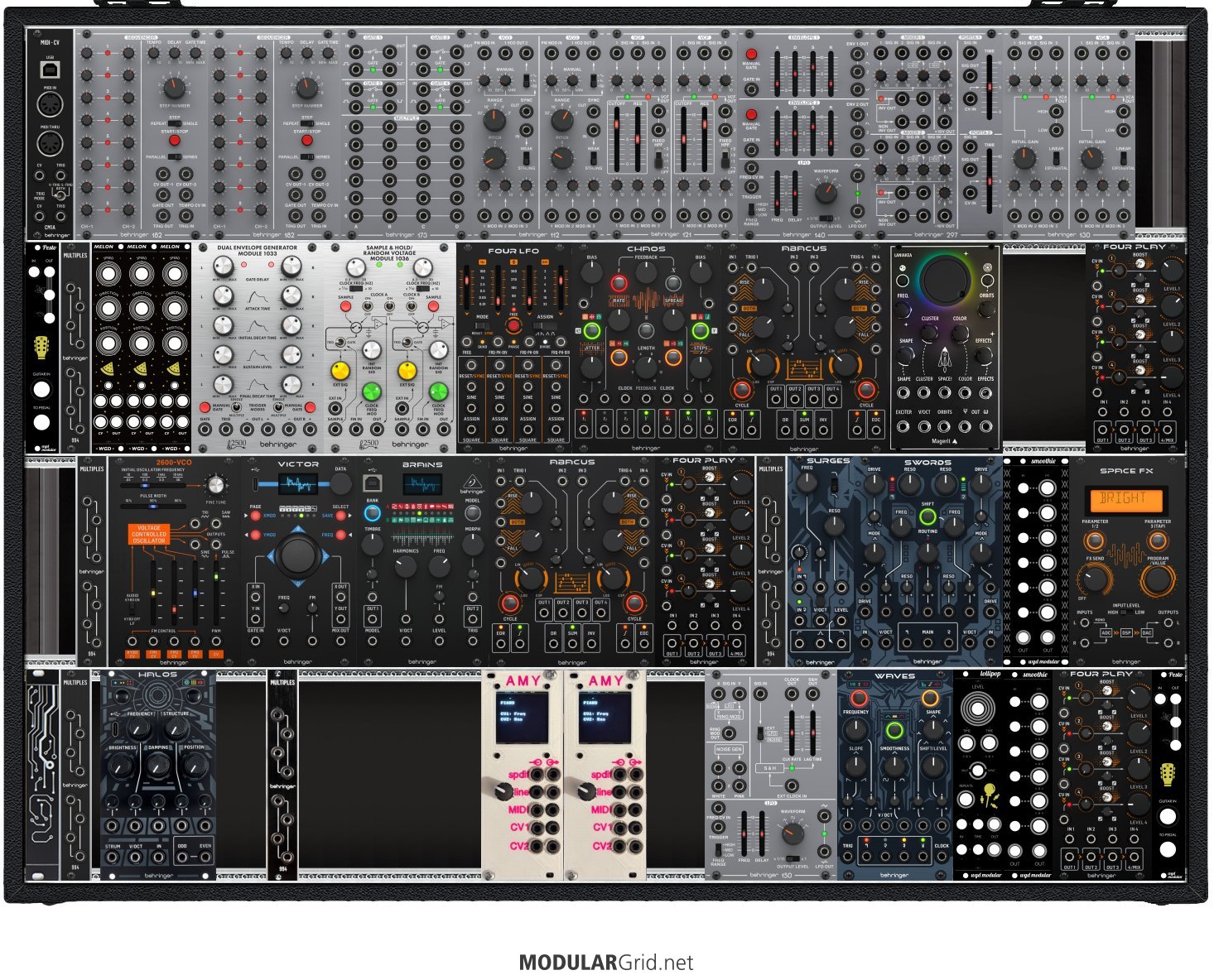Click the guitar icon on the second-row Pesto module

click(x=41, y=347)
